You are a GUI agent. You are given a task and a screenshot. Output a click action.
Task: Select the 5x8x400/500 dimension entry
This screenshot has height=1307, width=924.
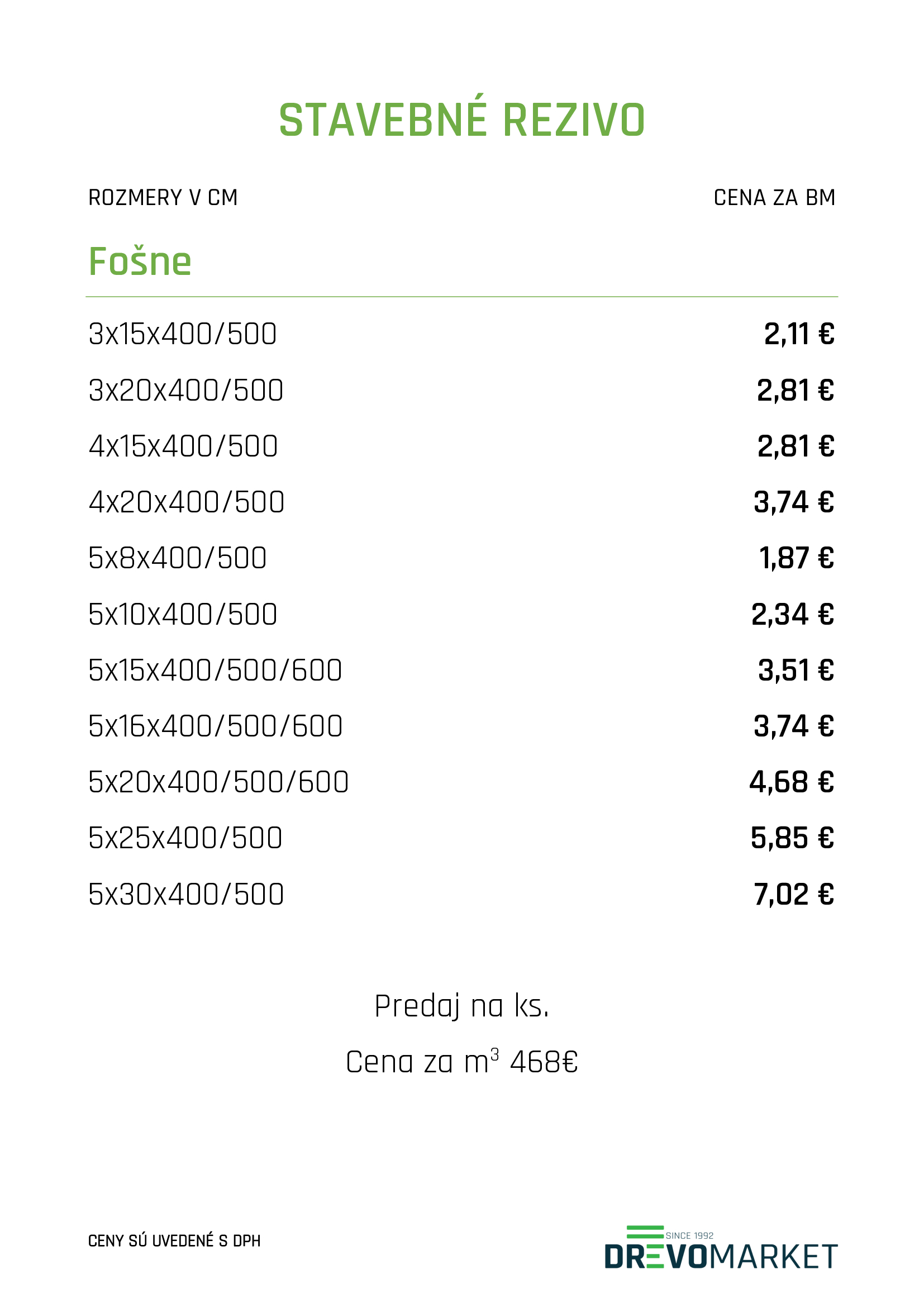pyautogui.click(x=177, y=558)
